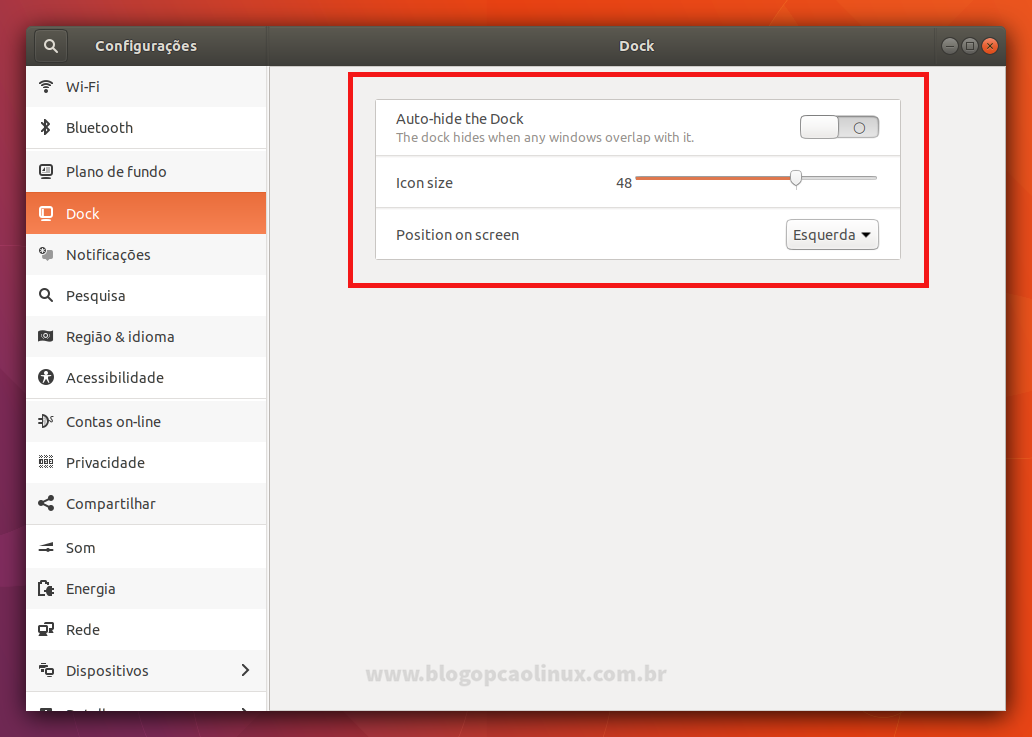The width and height of the screenshot is (1032, 737).
Task: Select Rede network settings
Action: (146, 630)
